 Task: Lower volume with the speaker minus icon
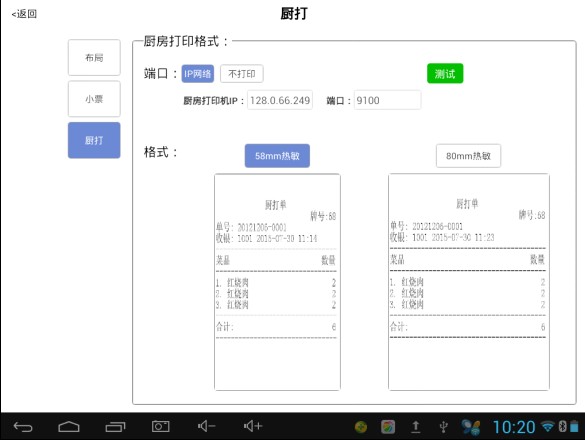206,426
